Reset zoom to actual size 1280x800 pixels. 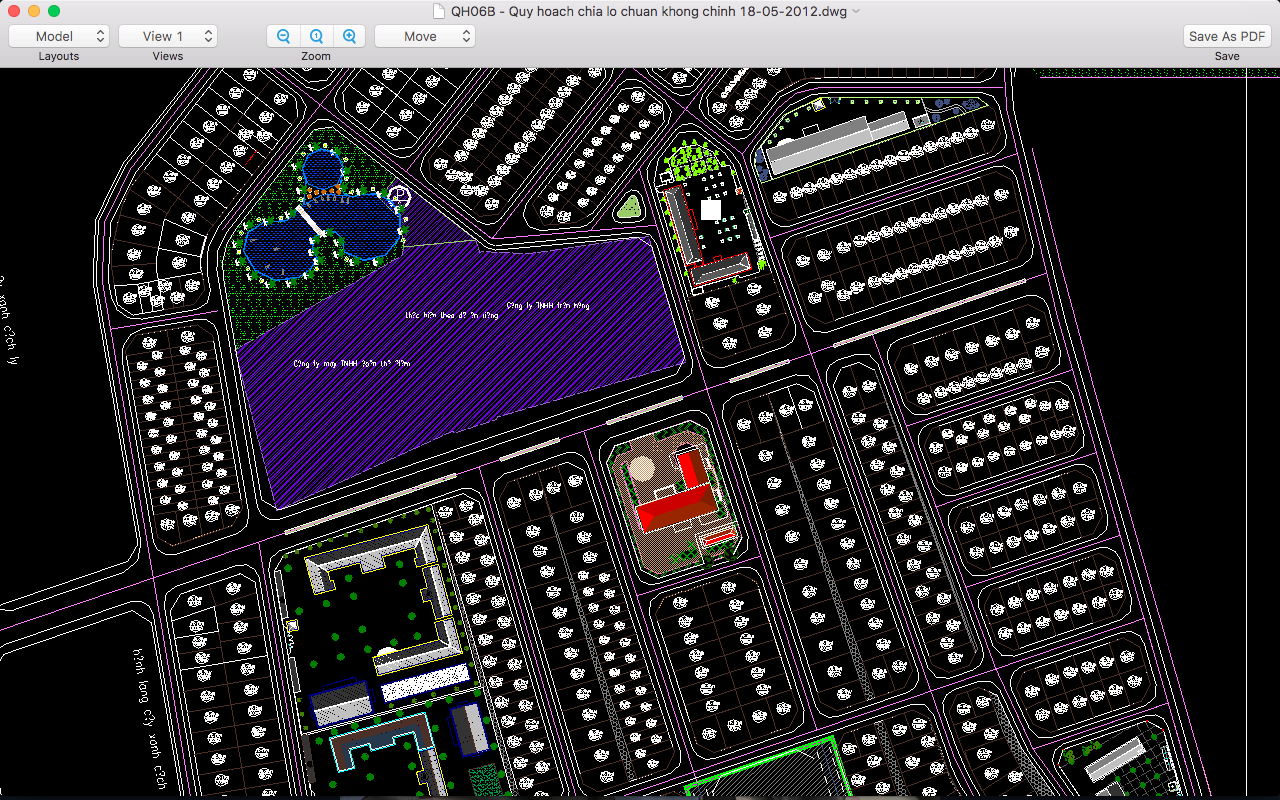click(316, 36)
